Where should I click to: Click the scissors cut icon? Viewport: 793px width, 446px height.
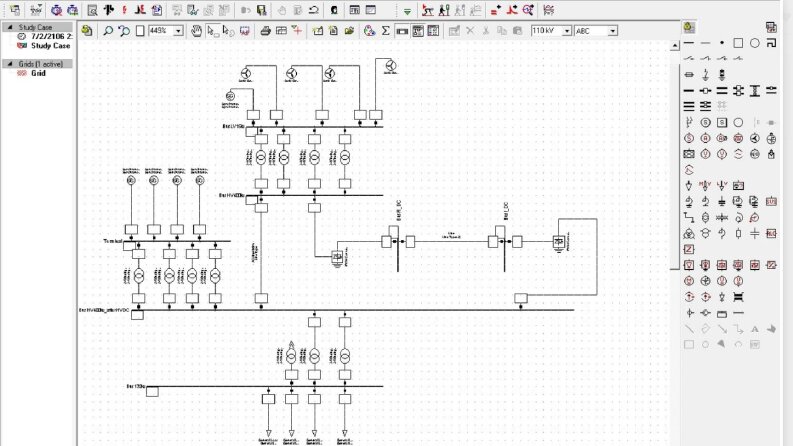tap(486, 31)
